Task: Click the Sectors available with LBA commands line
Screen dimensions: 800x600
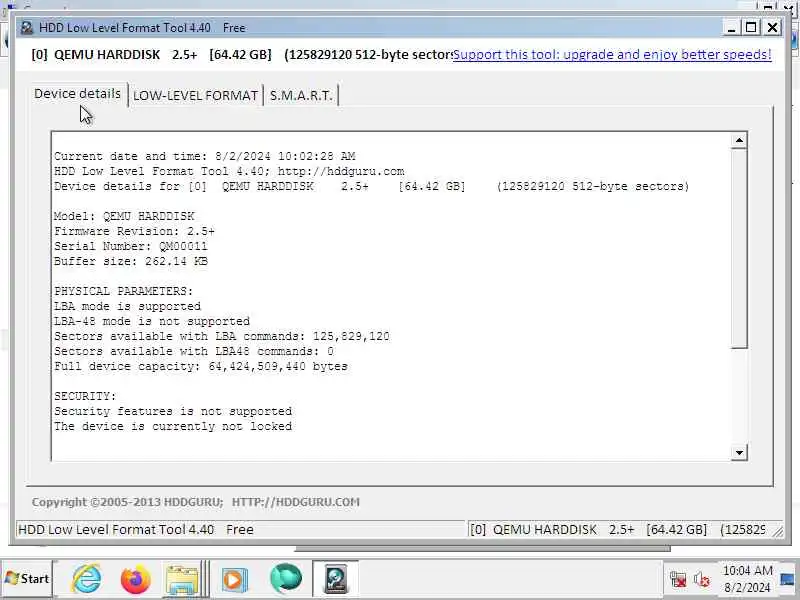Action: pos(221,336)
